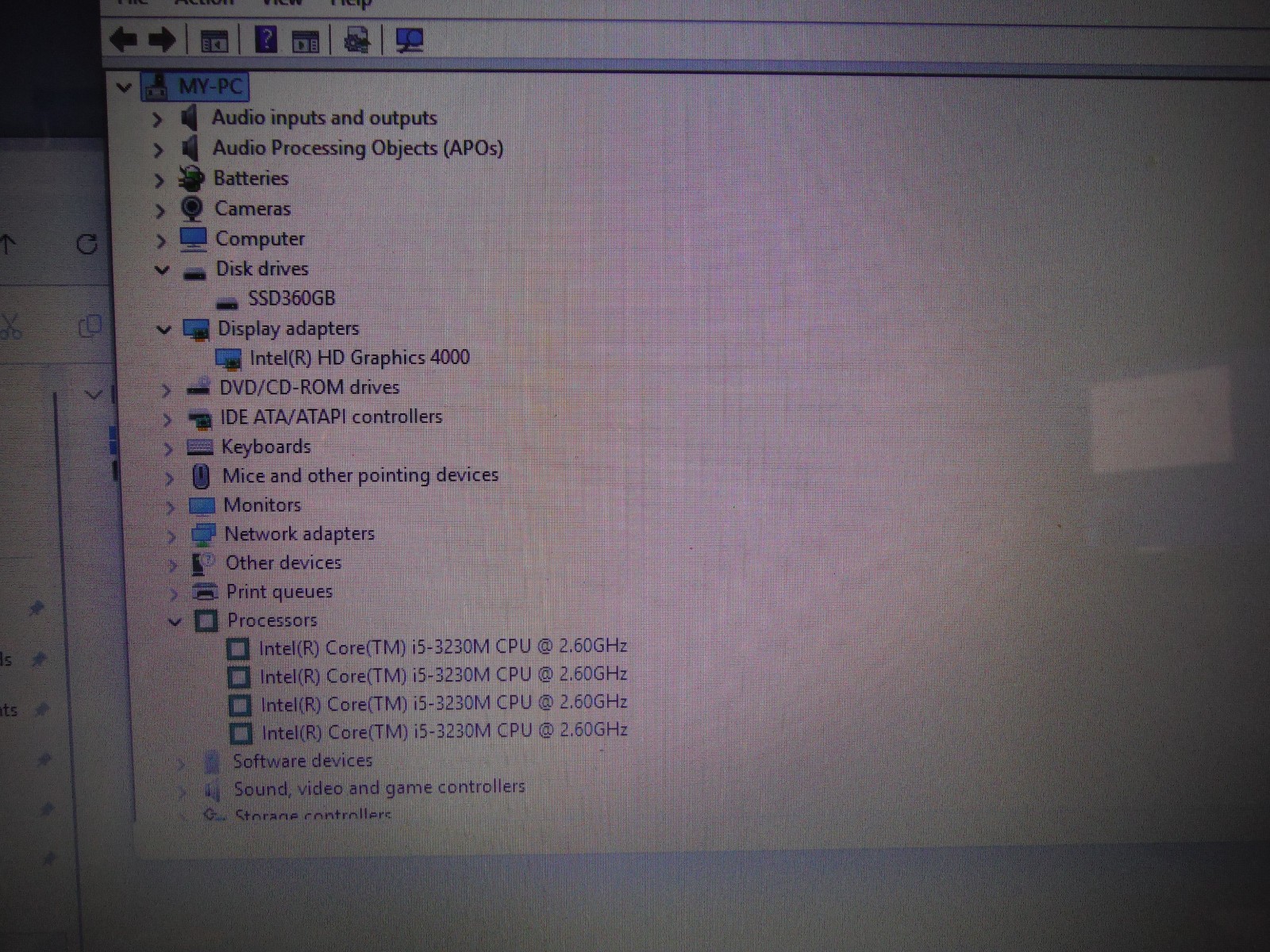Click Up arrow in the background Explorer window
The image size is (1270, 952).
8,244
